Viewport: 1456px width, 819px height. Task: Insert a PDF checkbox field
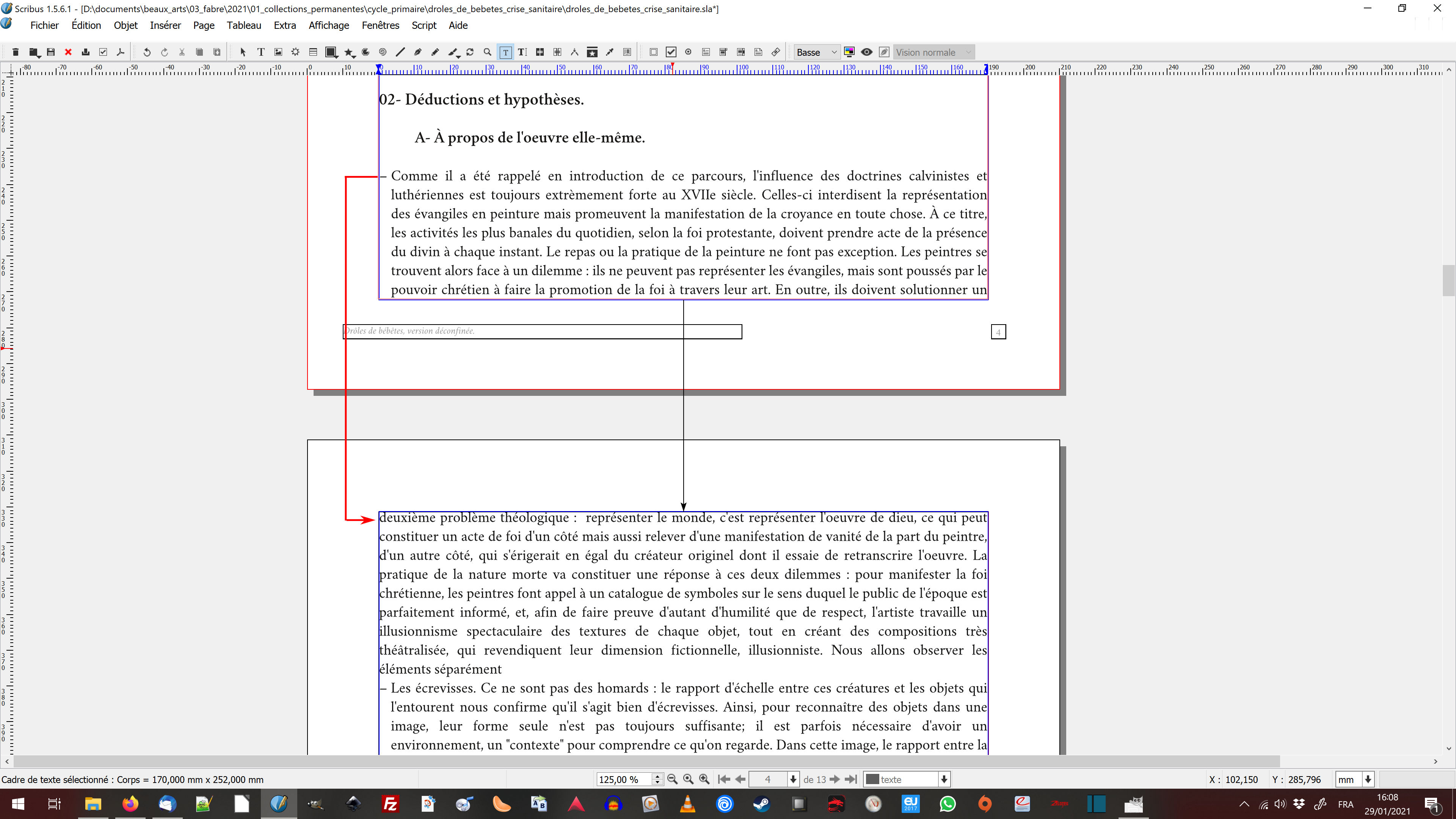pyautogui.click(x=671, y=52)
